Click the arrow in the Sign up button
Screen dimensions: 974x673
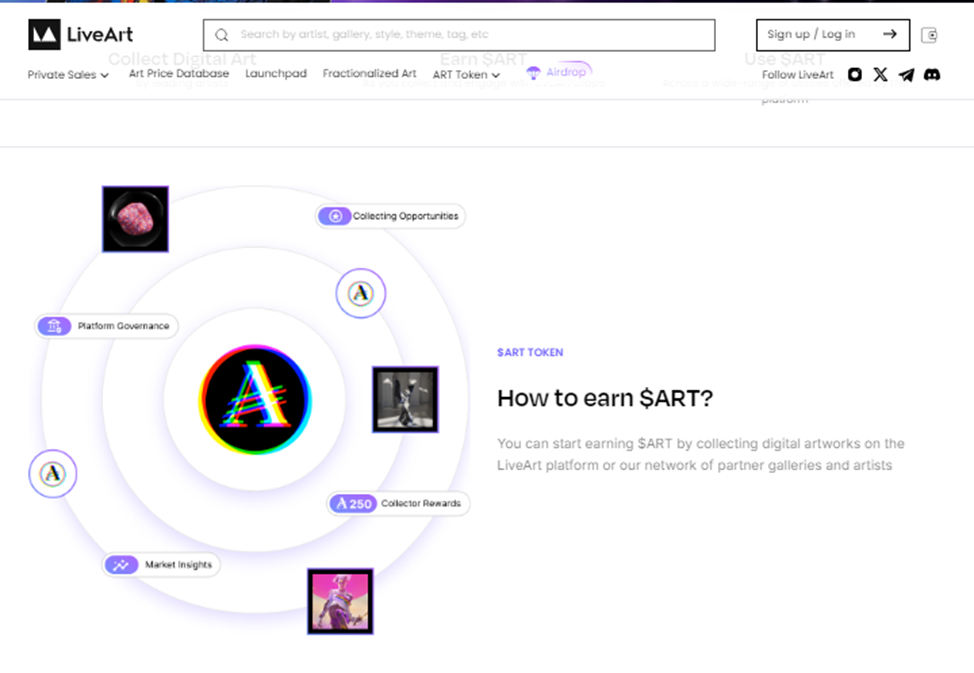click(890, 34)
